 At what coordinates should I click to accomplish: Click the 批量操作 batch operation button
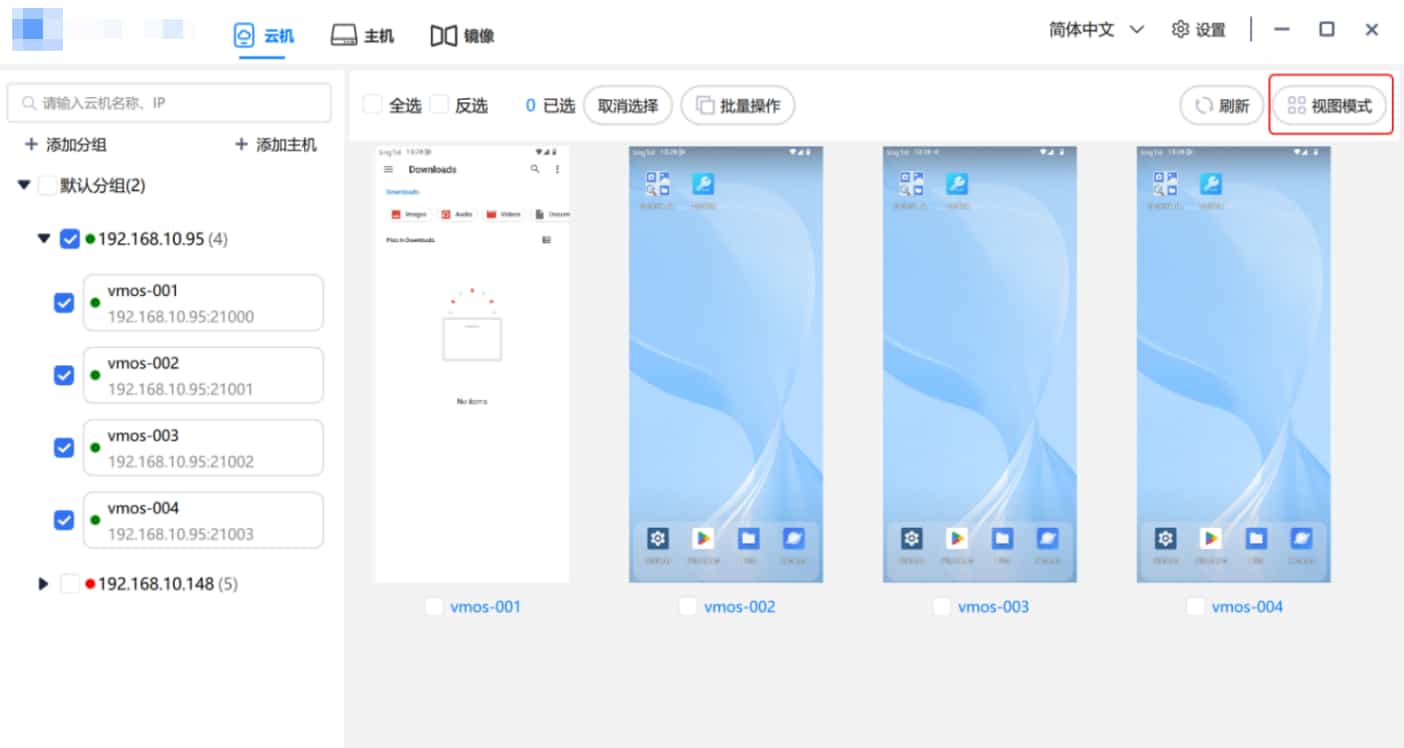(x=738, y=106)
